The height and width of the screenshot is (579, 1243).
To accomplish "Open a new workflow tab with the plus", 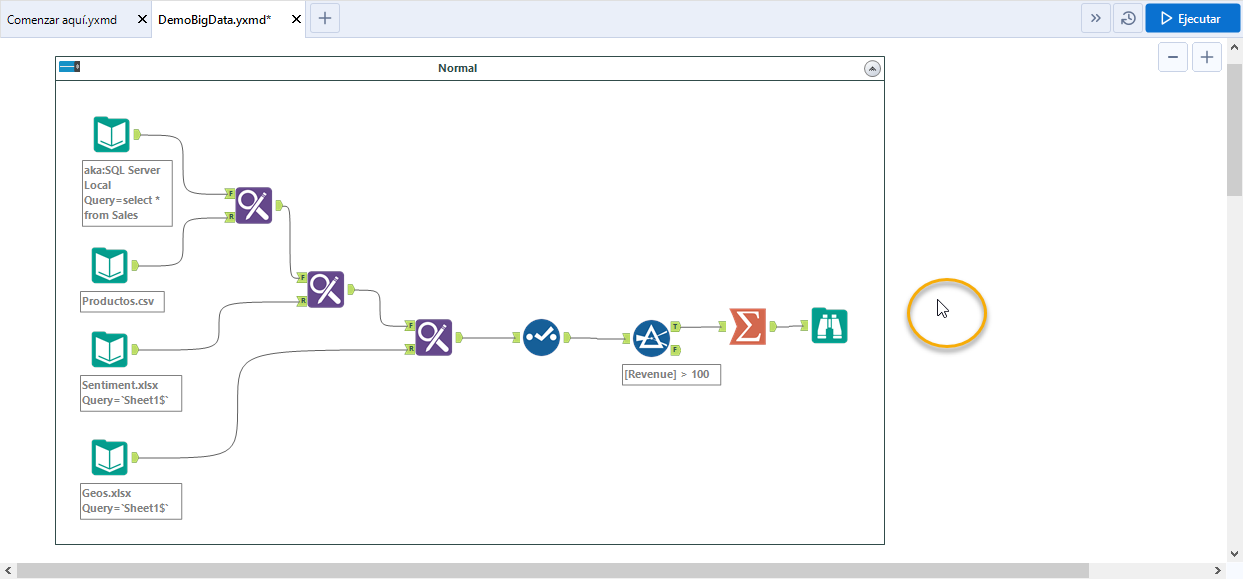I will pos(324,17).
